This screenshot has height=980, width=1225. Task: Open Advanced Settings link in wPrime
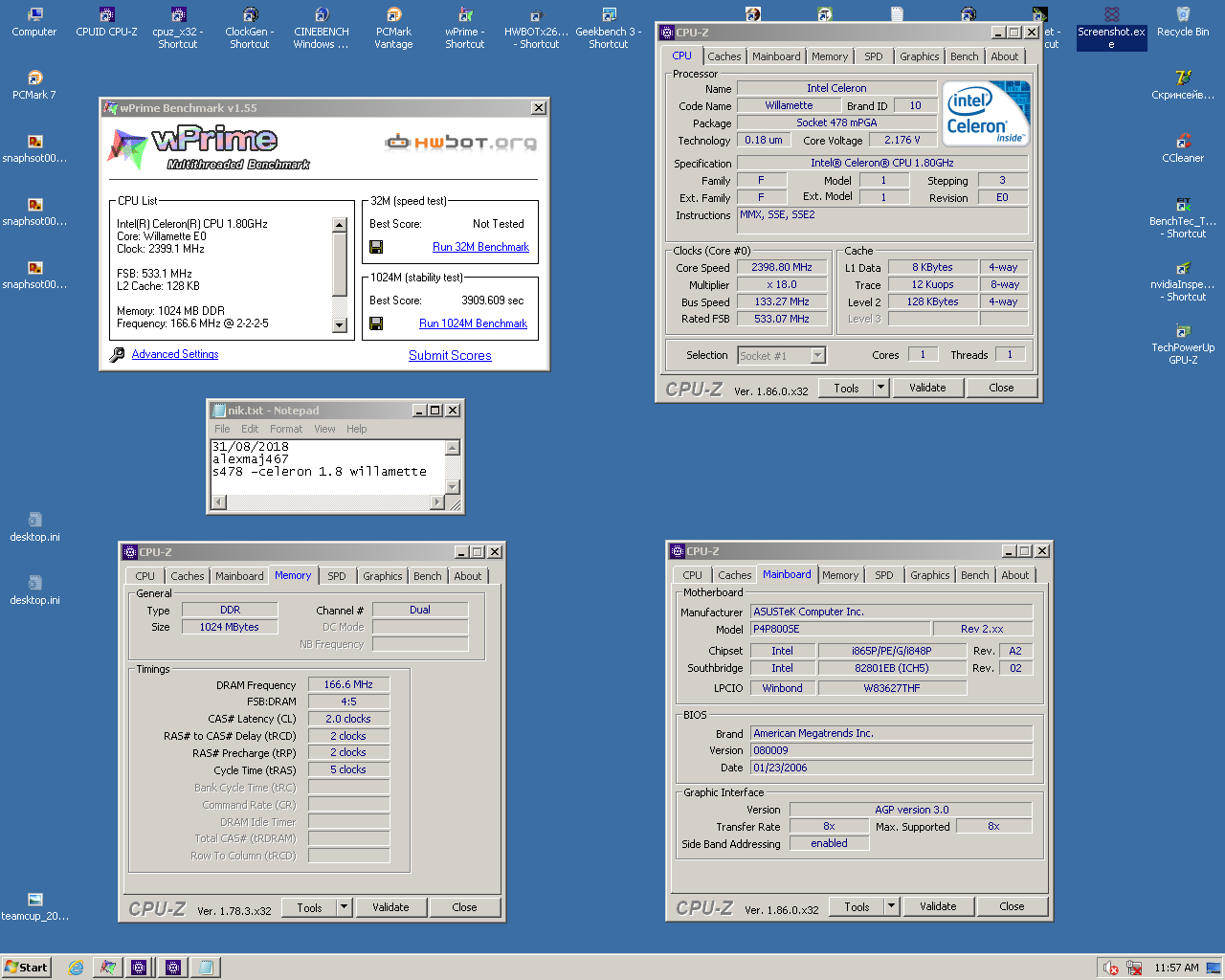point(175,354)
